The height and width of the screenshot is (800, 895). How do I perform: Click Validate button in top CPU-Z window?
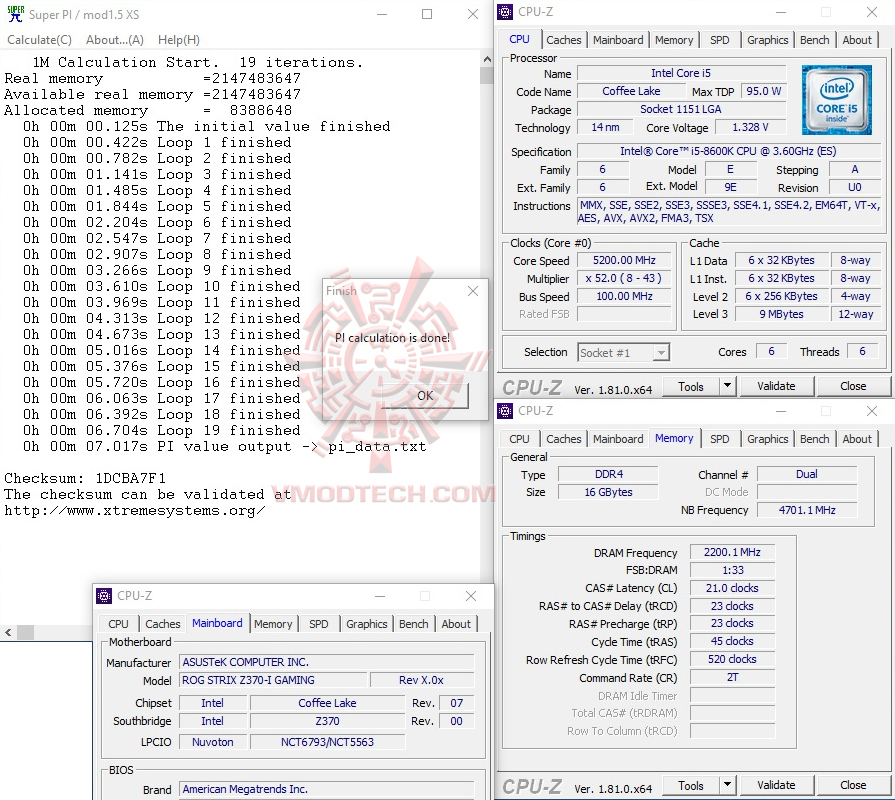pos(776,386)
